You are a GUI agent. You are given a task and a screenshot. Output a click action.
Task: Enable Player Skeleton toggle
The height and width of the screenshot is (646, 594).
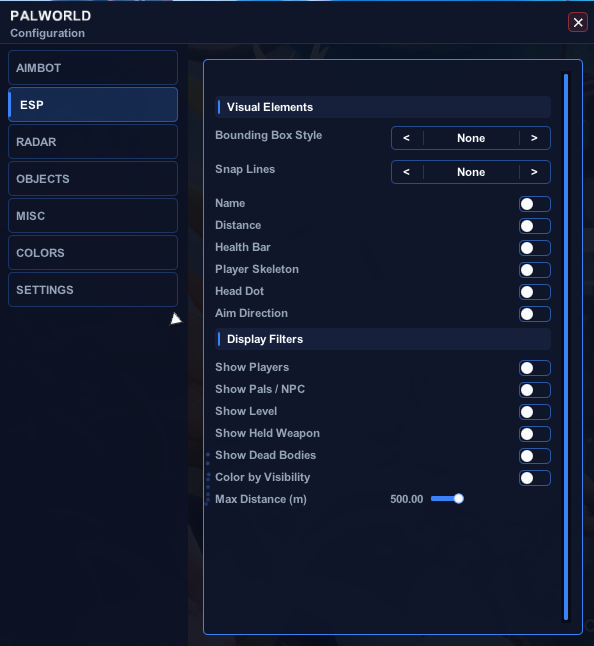[x=535, y=270]
